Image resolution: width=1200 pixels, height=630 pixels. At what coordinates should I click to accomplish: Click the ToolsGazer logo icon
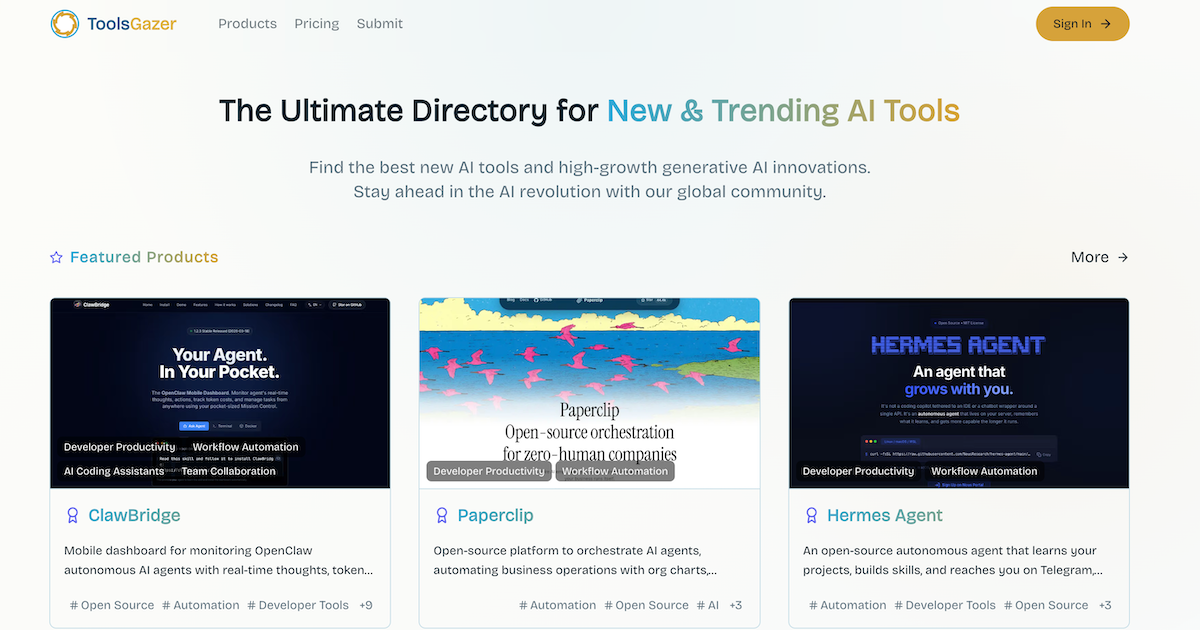(x=65, y=24)
